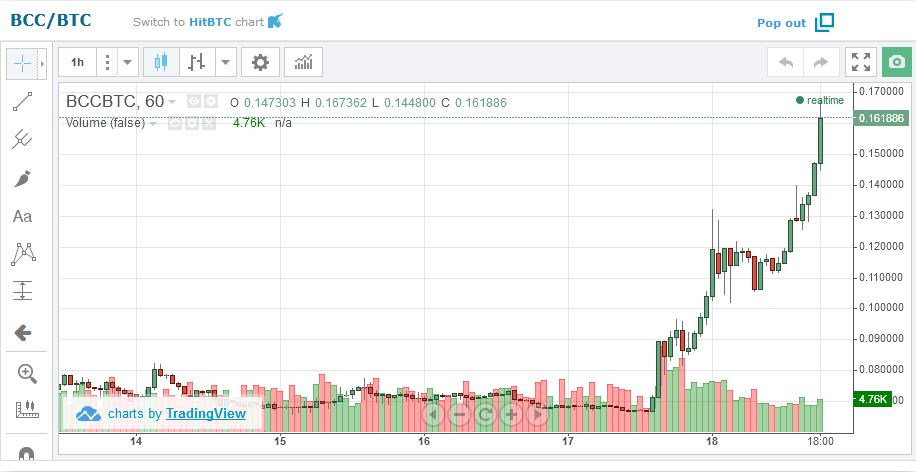The image size is (916, 472).
Task: Enter fullscreen mode for the chart
Action: (860, 62)
